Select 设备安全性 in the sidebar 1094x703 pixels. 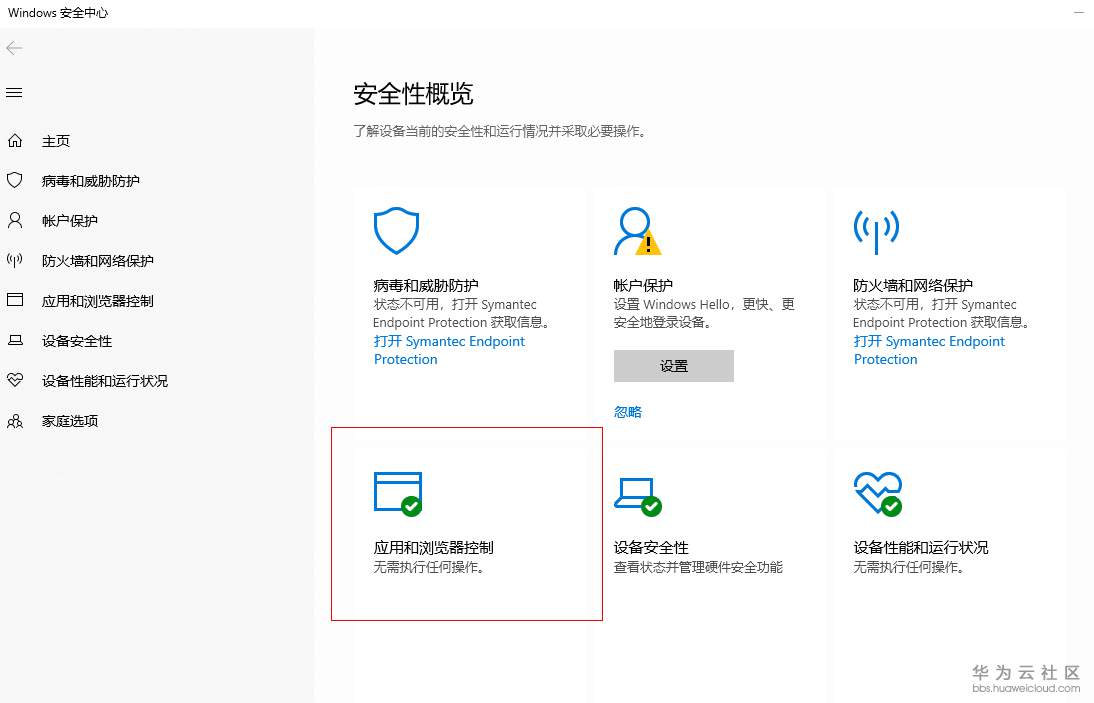pos(77,341)
